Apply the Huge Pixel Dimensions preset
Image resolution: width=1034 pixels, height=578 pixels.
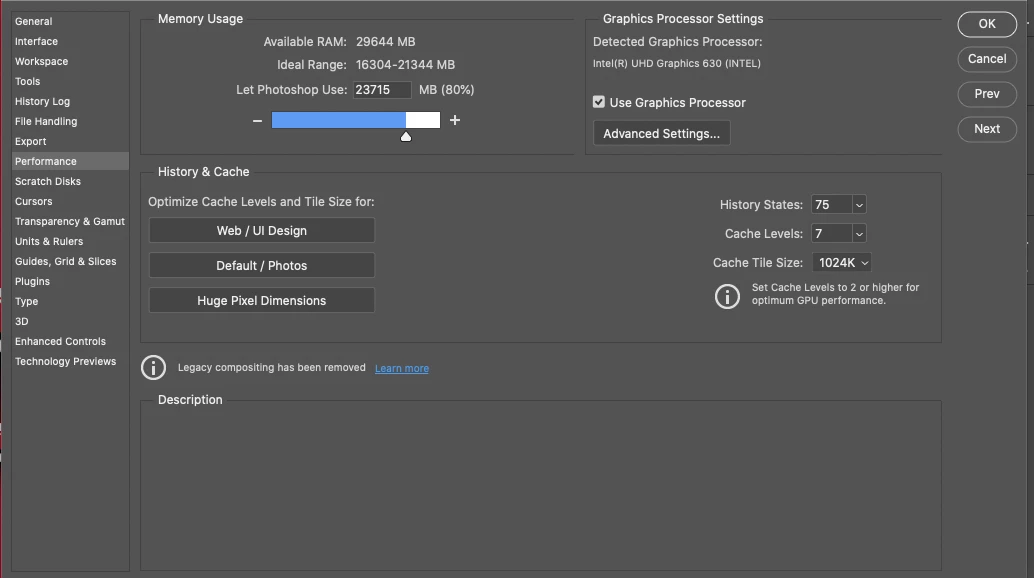262,300
